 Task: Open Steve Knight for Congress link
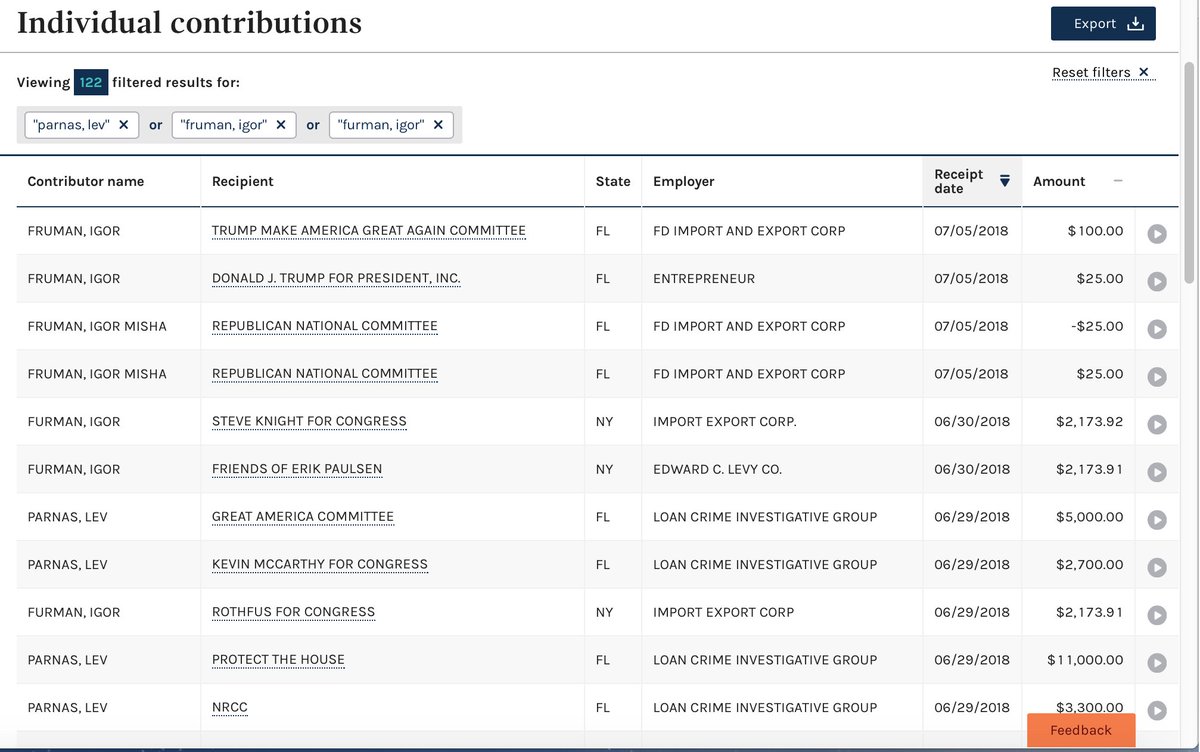click(x=309, y=421)
